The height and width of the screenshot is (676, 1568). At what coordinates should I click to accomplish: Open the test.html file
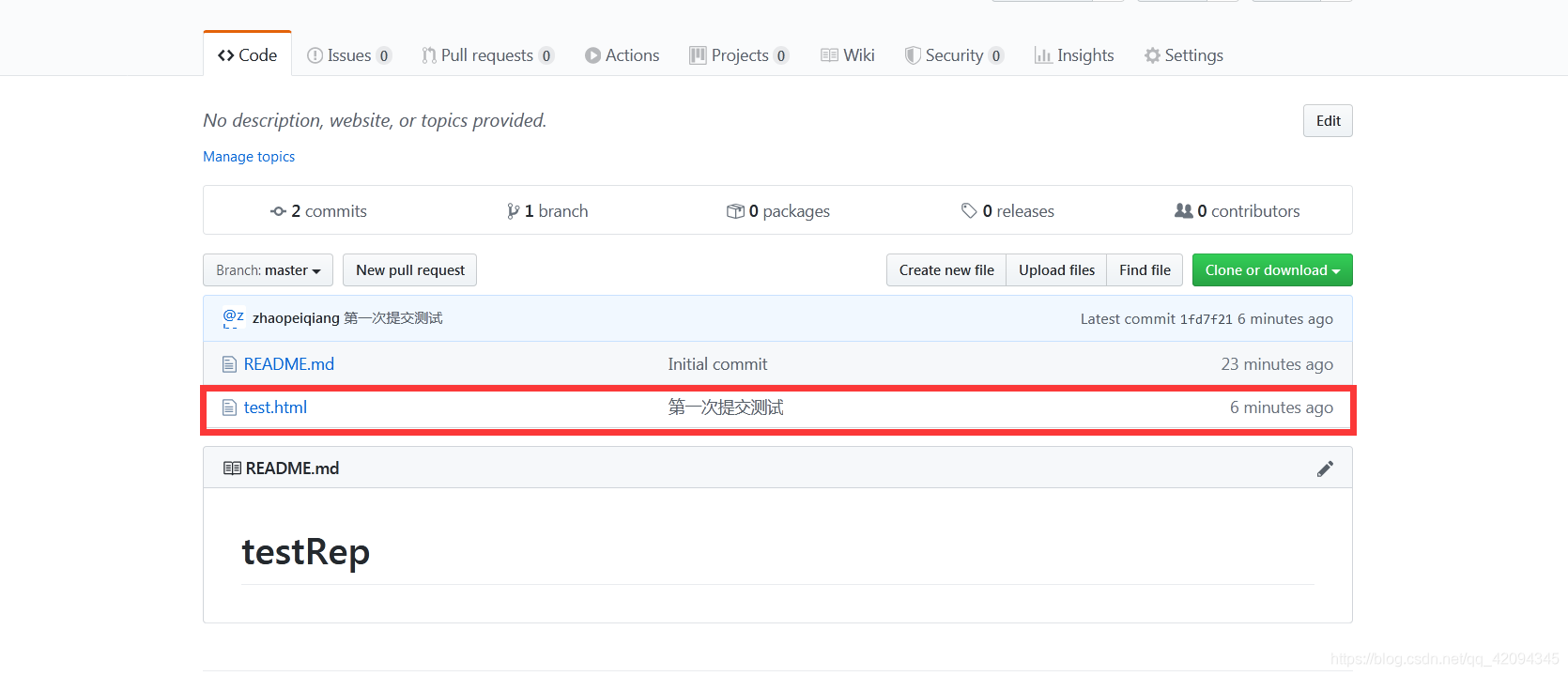click(275, 407)
